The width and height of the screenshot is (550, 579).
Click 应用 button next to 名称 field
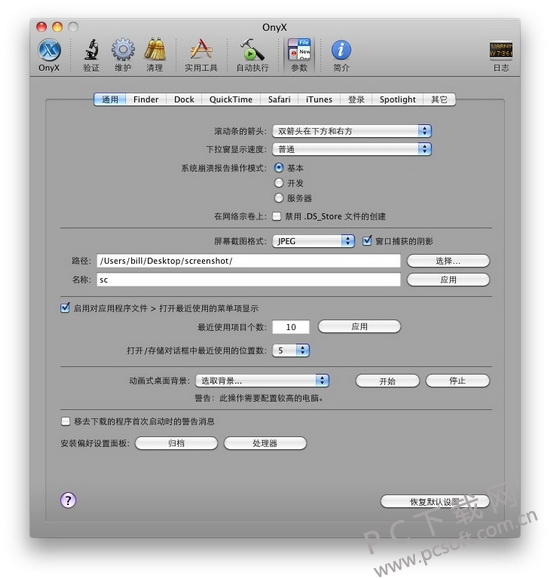(448, 280)
